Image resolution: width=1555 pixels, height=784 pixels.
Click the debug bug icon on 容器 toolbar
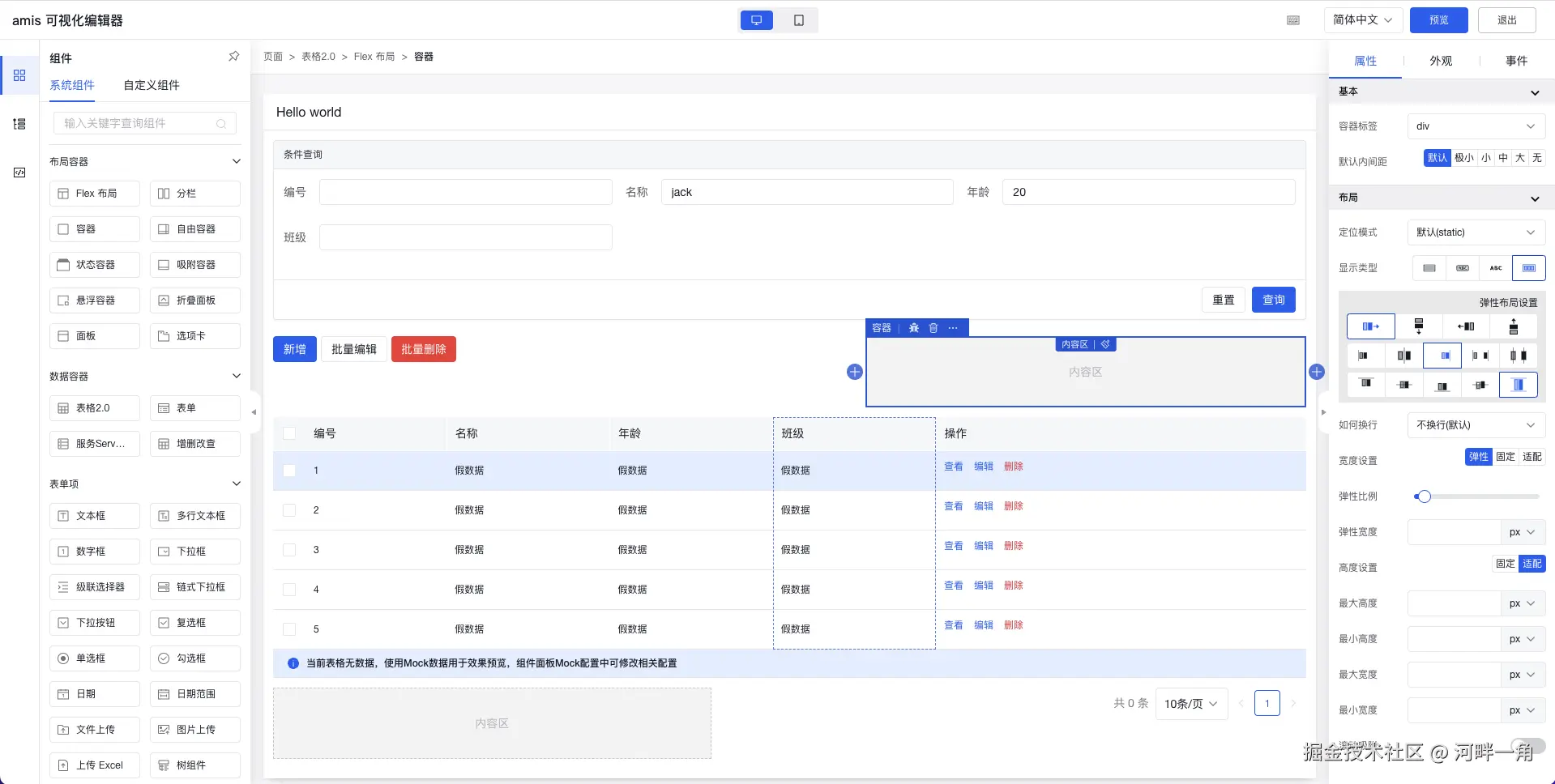pyautogui.click(x=914, y=328)
